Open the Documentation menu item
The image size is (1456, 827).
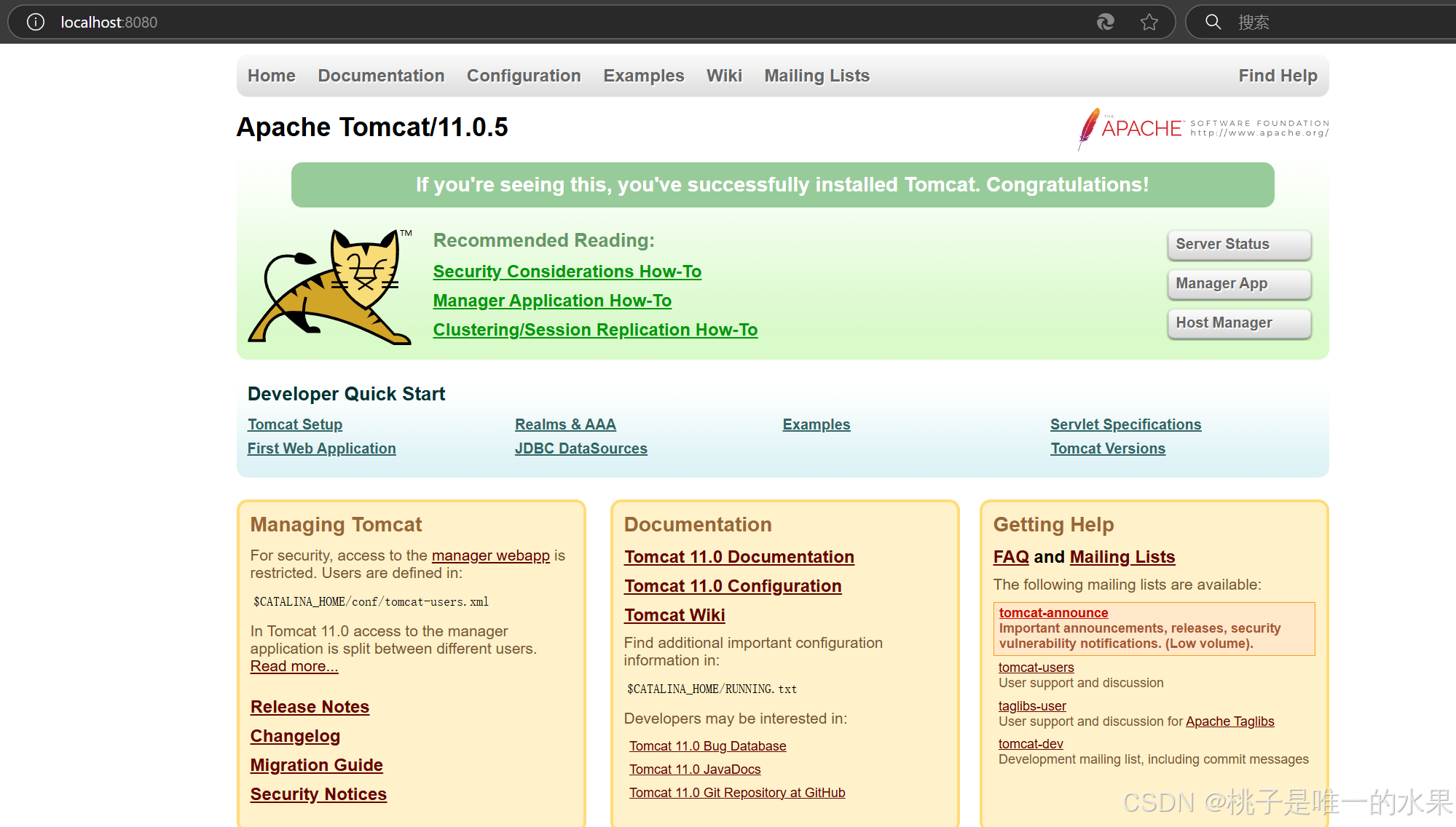(381, 75)
